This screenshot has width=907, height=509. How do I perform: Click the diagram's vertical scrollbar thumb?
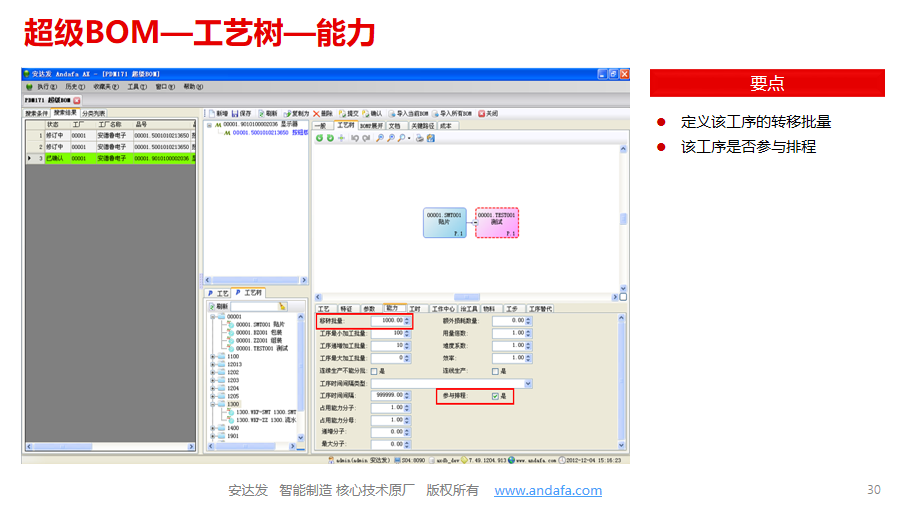click(624, 220)
